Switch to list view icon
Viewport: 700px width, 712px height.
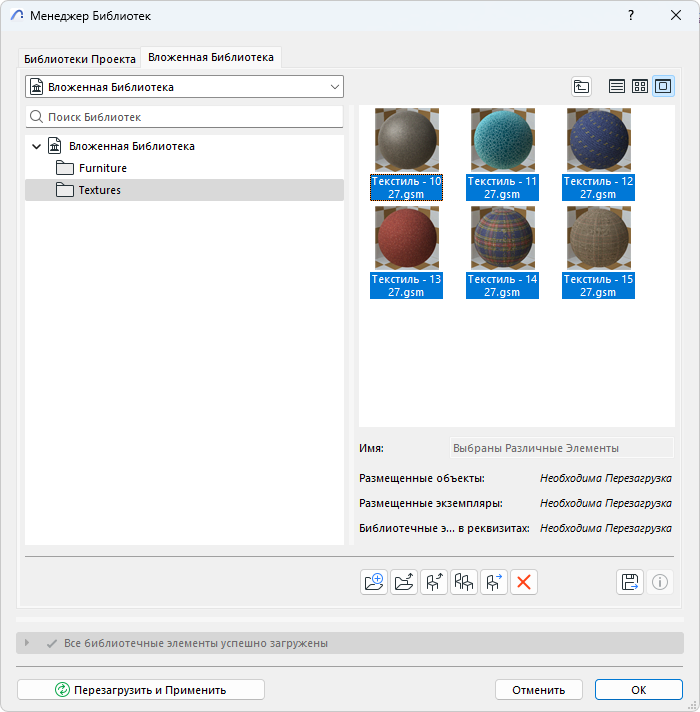pyautogui.click(x=616, y=86)
